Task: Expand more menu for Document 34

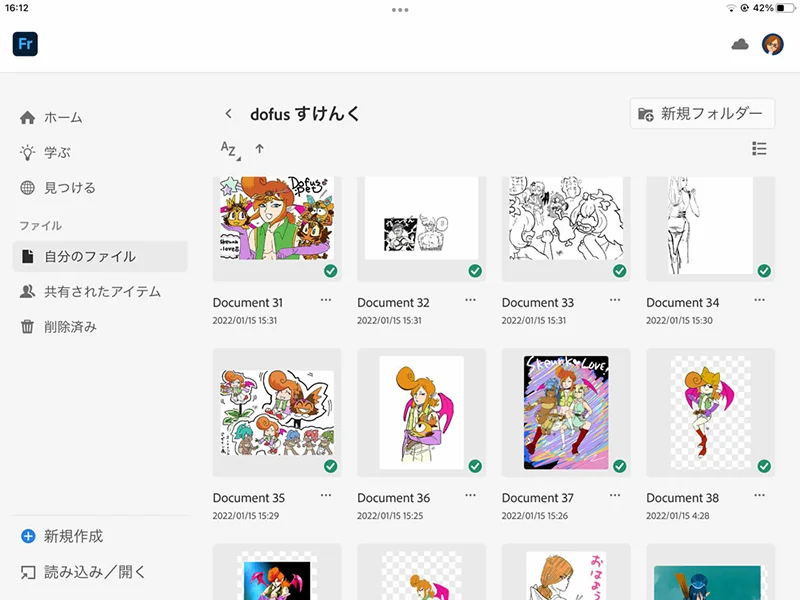Action: click(759, 300)
